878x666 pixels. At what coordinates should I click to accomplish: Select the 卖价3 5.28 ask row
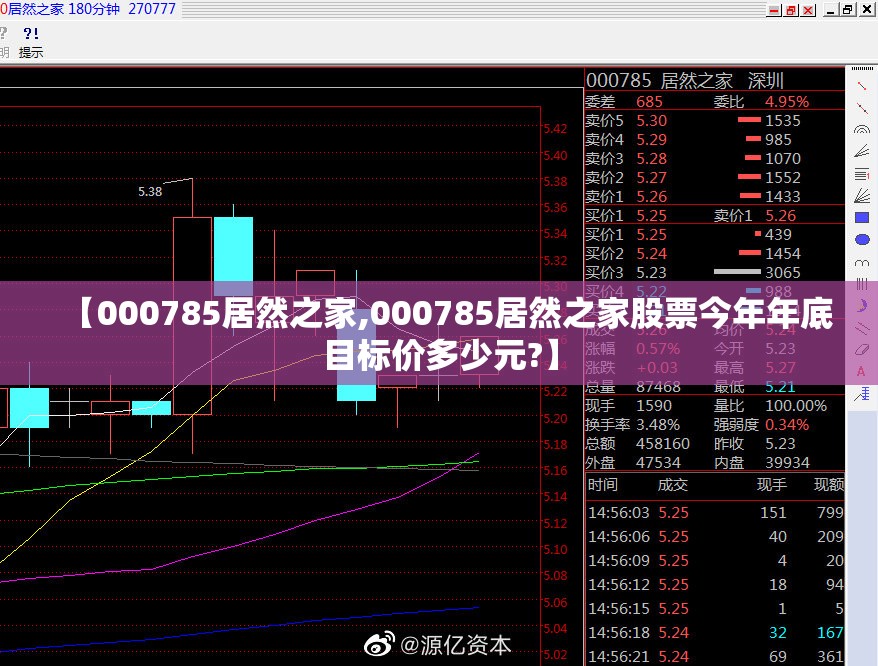[x=714, y=159]
